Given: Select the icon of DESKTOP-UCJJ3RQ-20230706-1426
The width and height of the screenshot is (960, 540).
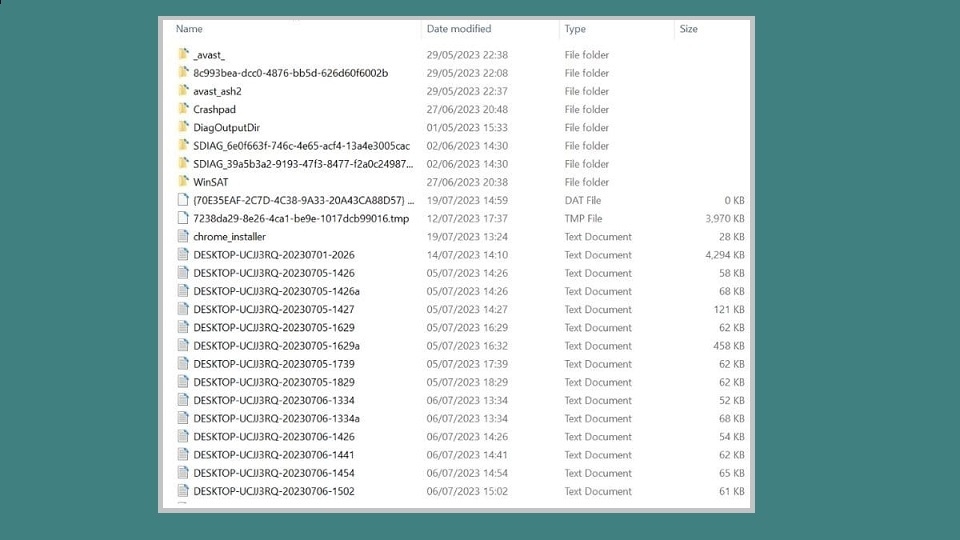Looking at the screenshot, I should tap(183, 436).
